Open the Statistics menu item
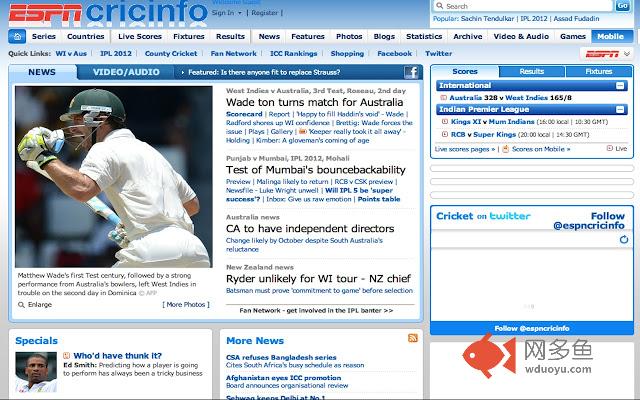 [424, 36]
